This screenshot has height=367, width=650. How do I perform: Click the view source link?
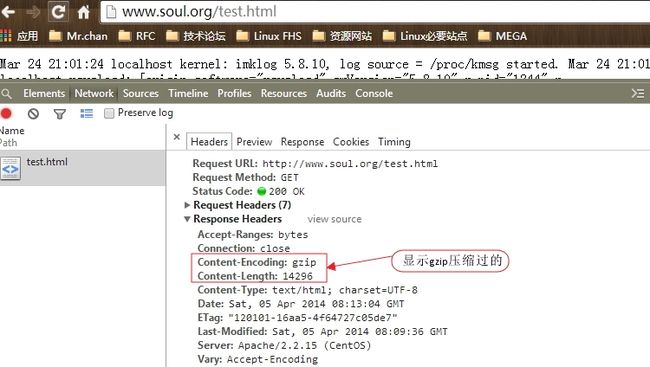coord(334,219)
